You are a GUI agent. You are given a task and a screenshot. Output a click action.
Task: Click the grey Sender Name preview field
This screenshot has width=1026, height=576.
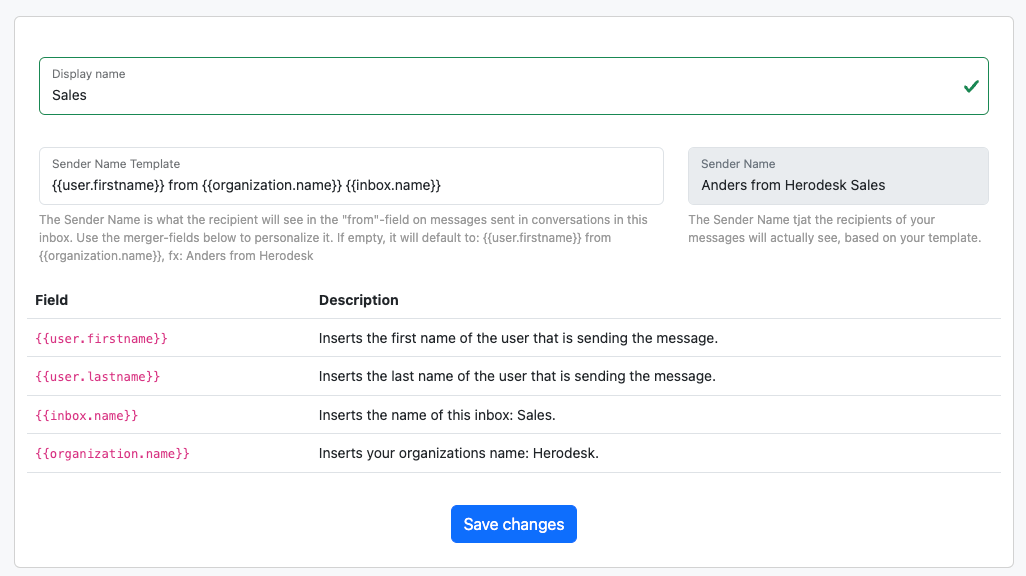tap(837, 185)
